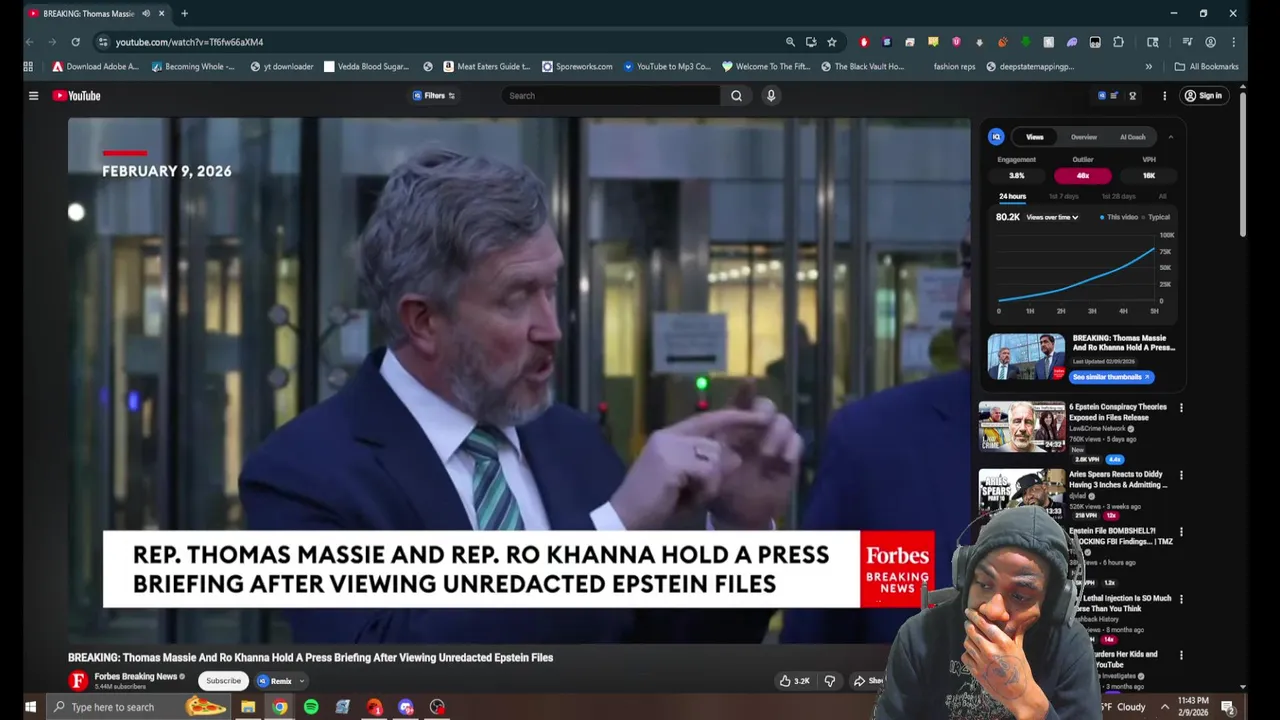
Task: Open YouTube to Mp3 Converter bookmark
Action: tap(666, 67)
